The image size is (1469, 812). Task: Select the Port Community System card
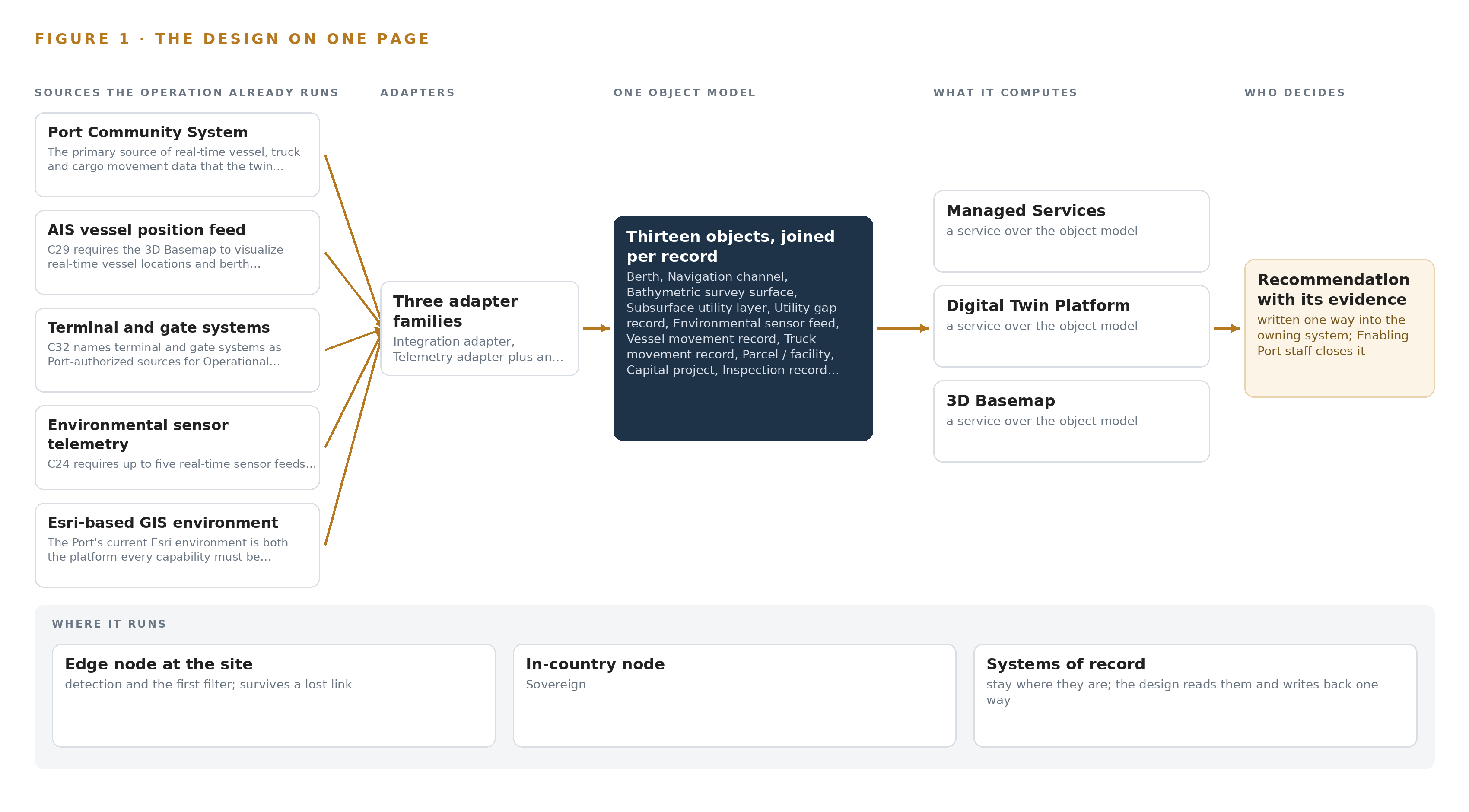177,155
